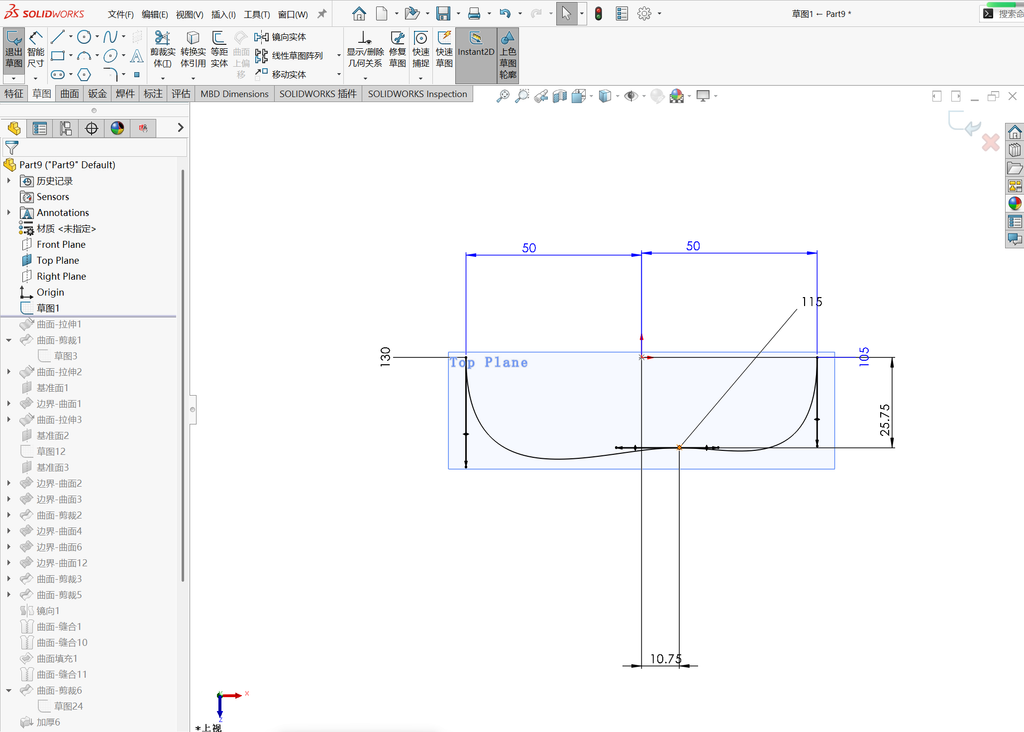This screenshot has height=732, width=1024.
Task: Toggle Shaded Sketch Contours (上色草图轮廓)
Action: tap(508, 56)
